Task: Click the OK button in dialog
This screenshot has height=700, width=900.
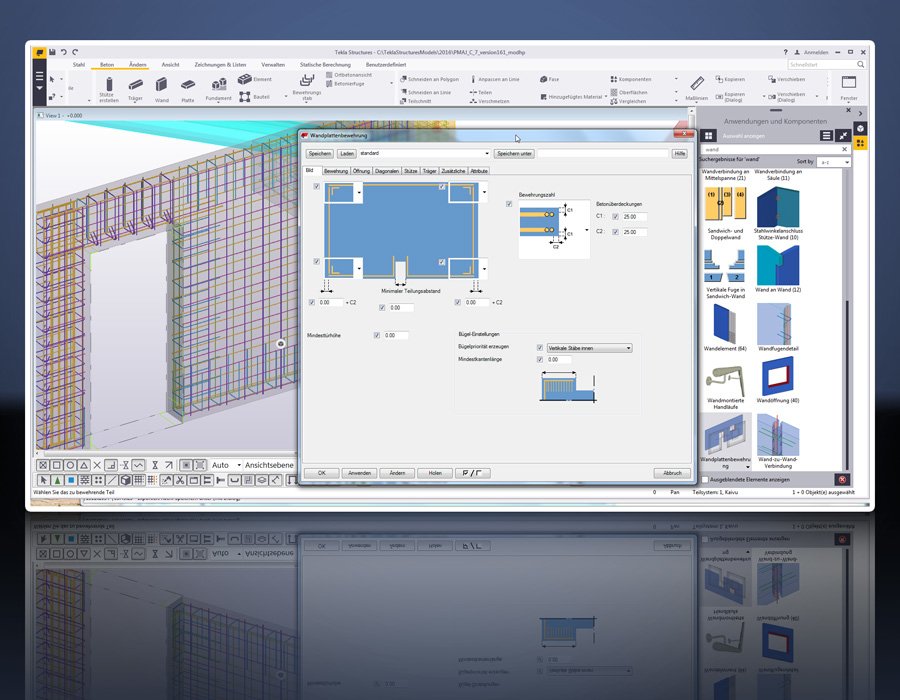Action: tap(321, 473)
